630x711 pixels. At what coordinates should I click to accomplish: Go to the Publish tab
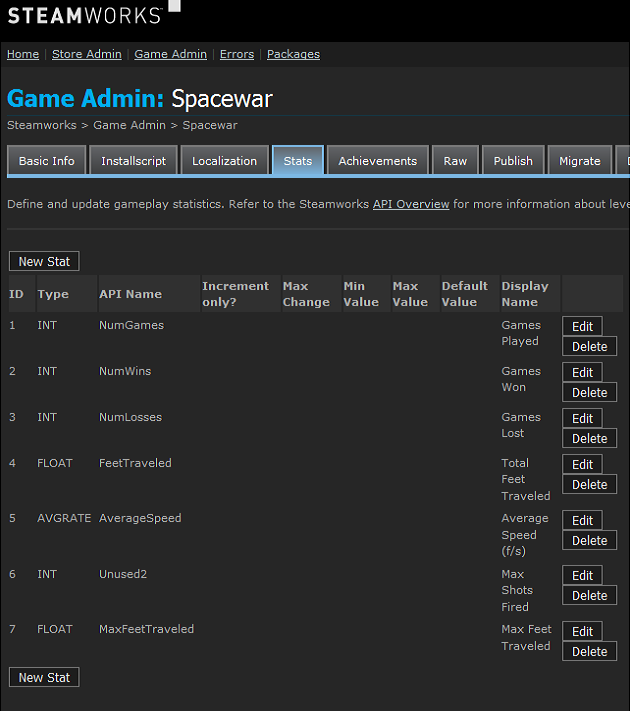coord(513,161)
